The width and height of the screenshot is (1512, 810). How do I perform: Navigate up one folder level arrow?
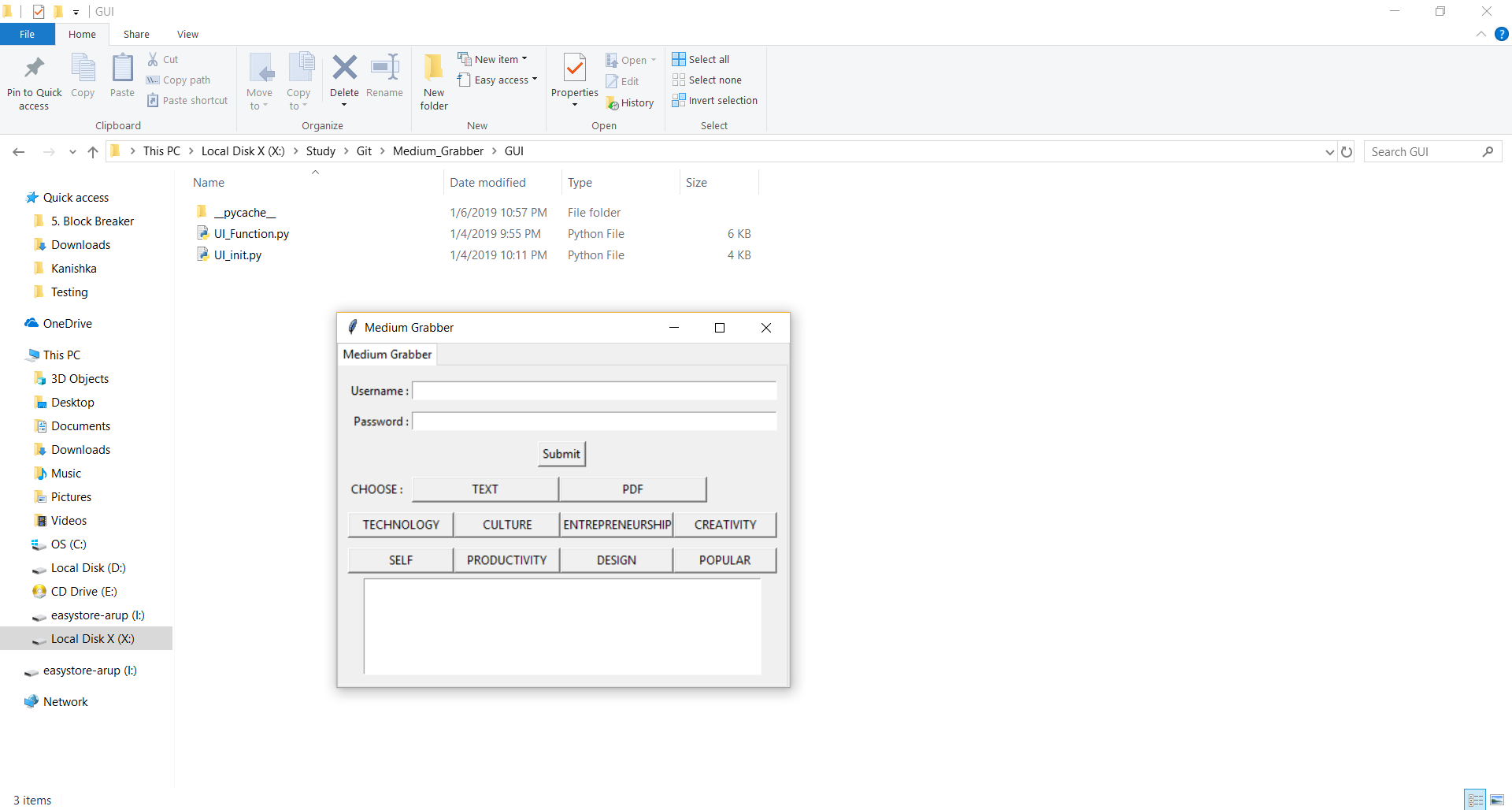click(93, 152)
